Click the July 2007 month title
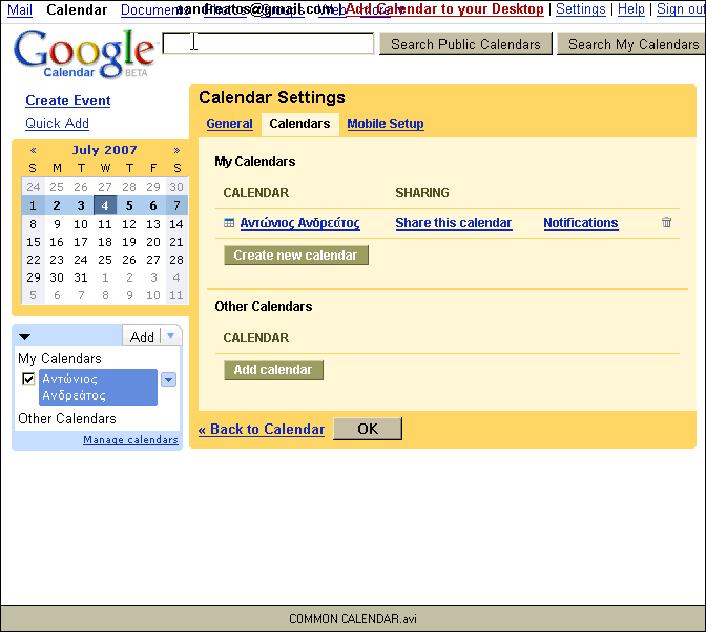This screenshot has height=632, width=706. pos(104,150)
